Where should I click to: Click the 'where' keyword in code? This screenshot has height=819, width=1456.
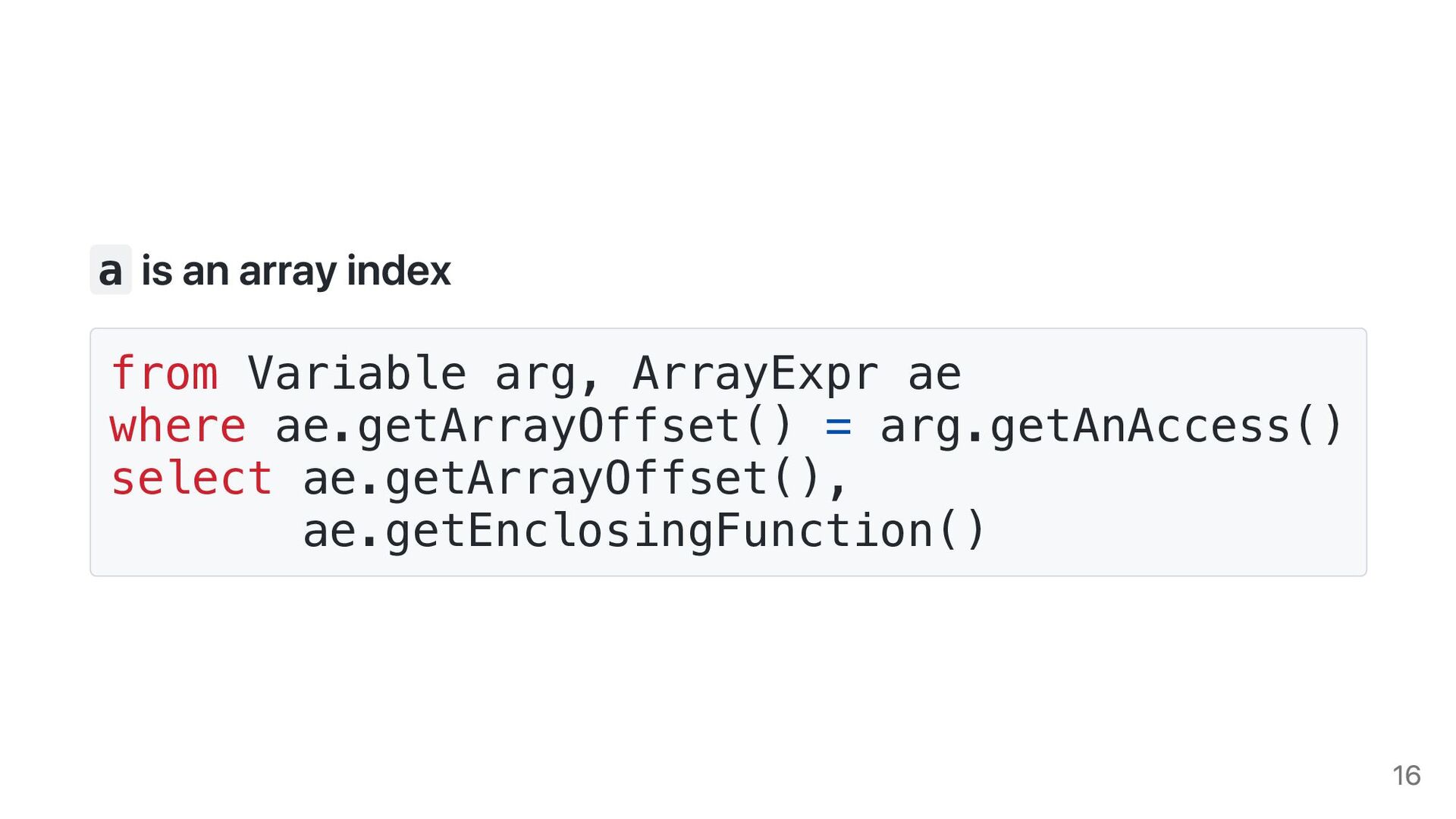tap(178, 425)
